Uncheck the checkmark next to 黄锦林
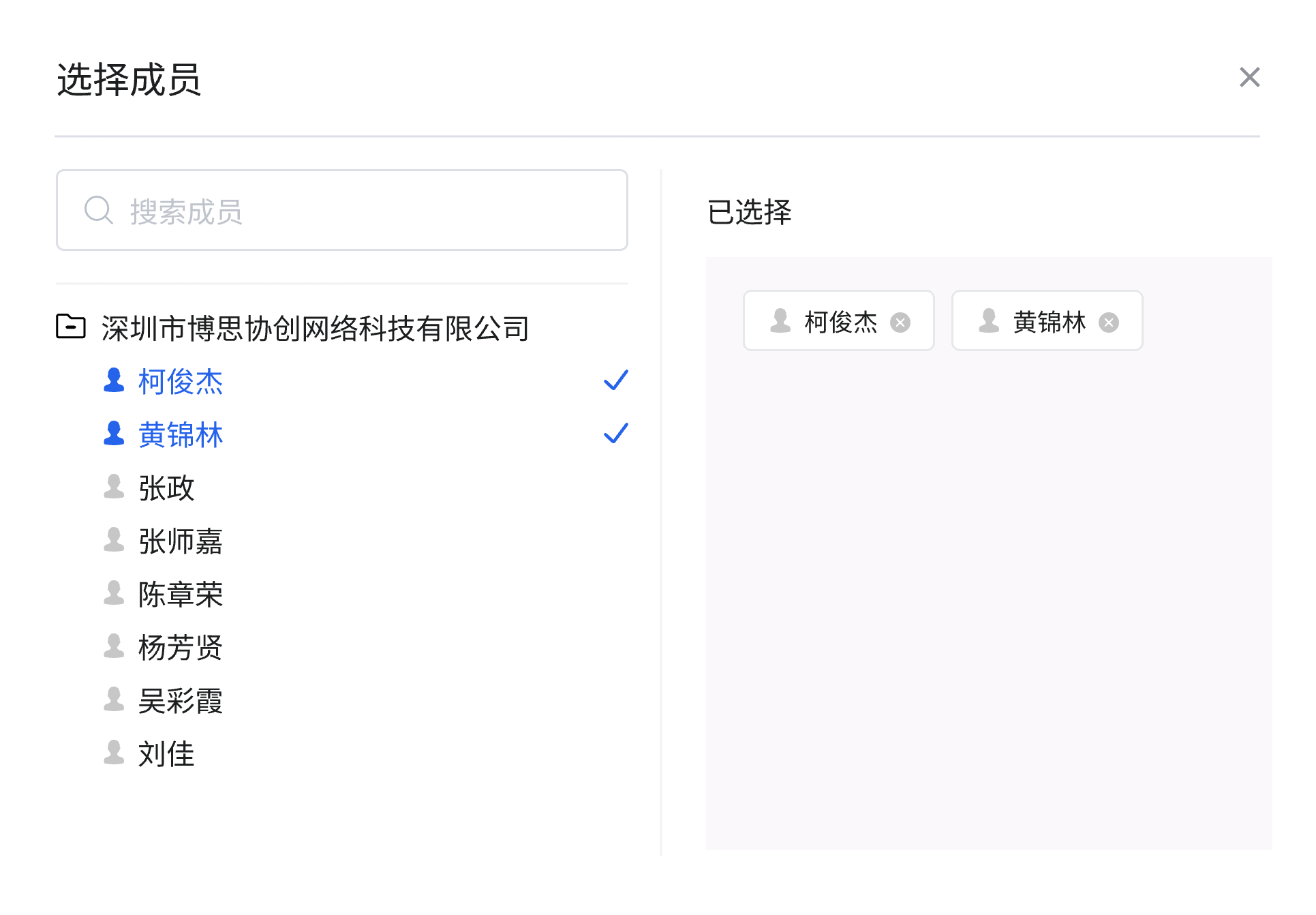The width and height of the screenshot is (1316, 915). point(615,434)
